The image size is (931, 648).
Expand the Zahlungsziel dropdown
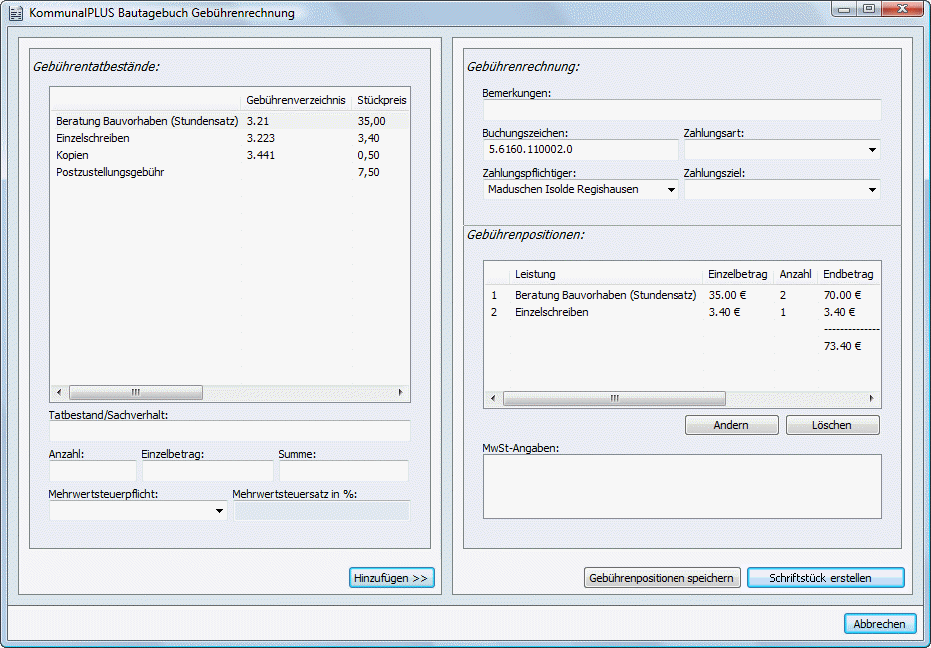click(x=872, y=190)
